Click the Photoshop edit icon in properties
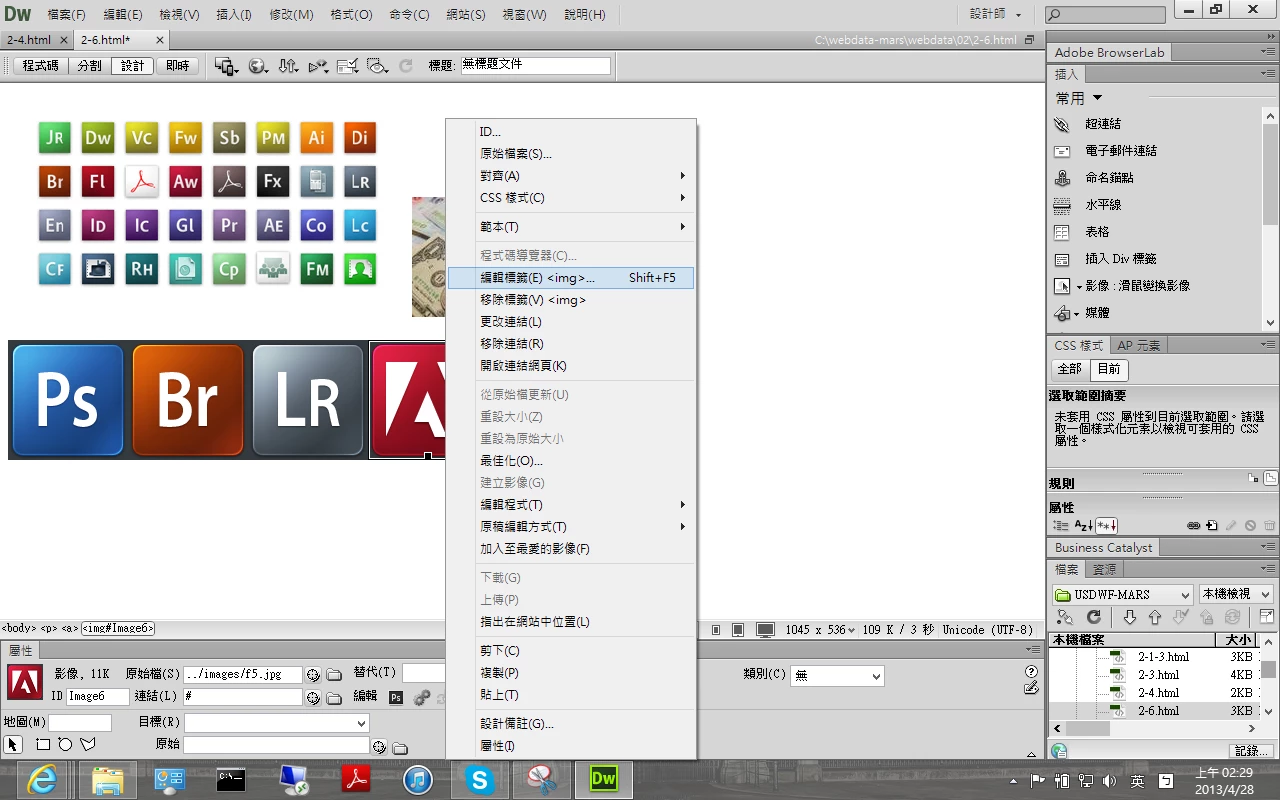 click(396, 697)
